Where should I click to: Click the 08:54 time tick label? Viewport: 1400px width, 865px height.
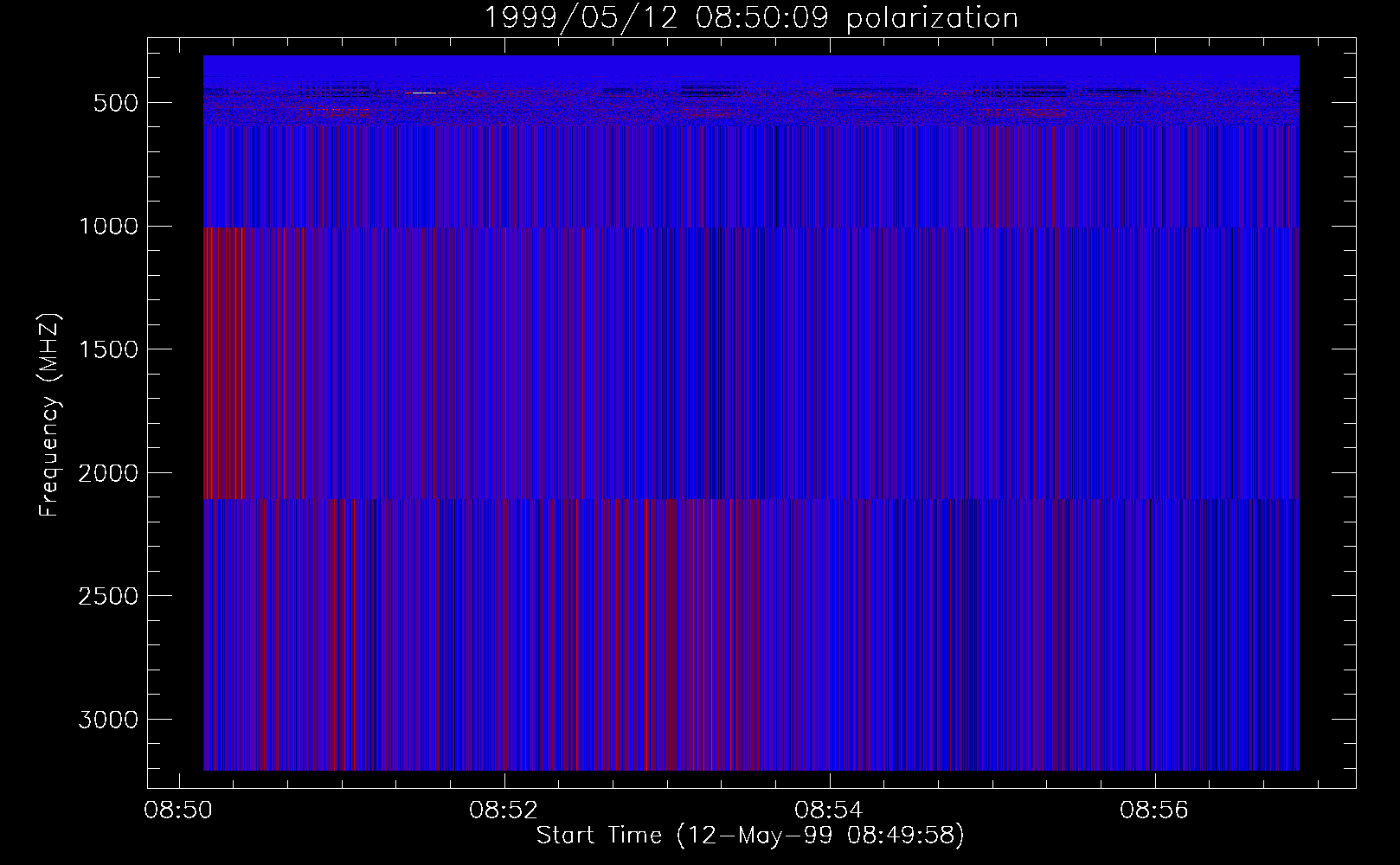click(x=830, y=811)
